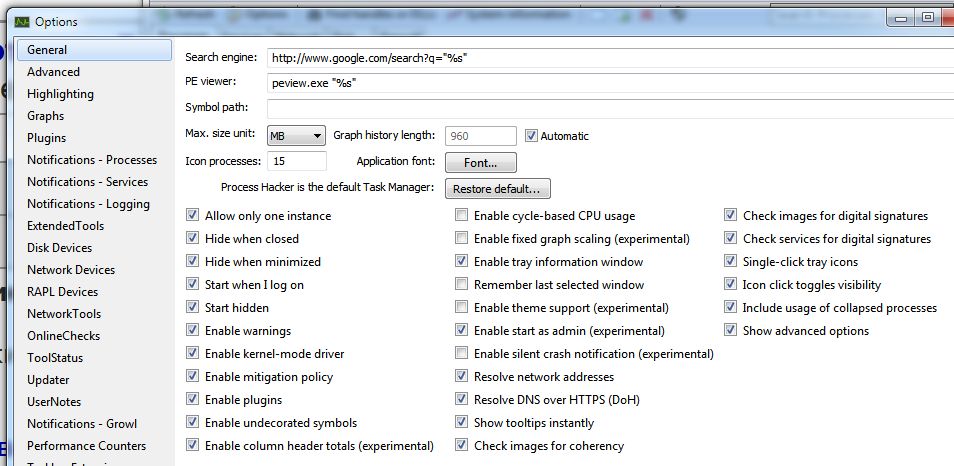Switch to the Updater options page
The width and height of the screenshot is (954, 466).
(48, 380)
